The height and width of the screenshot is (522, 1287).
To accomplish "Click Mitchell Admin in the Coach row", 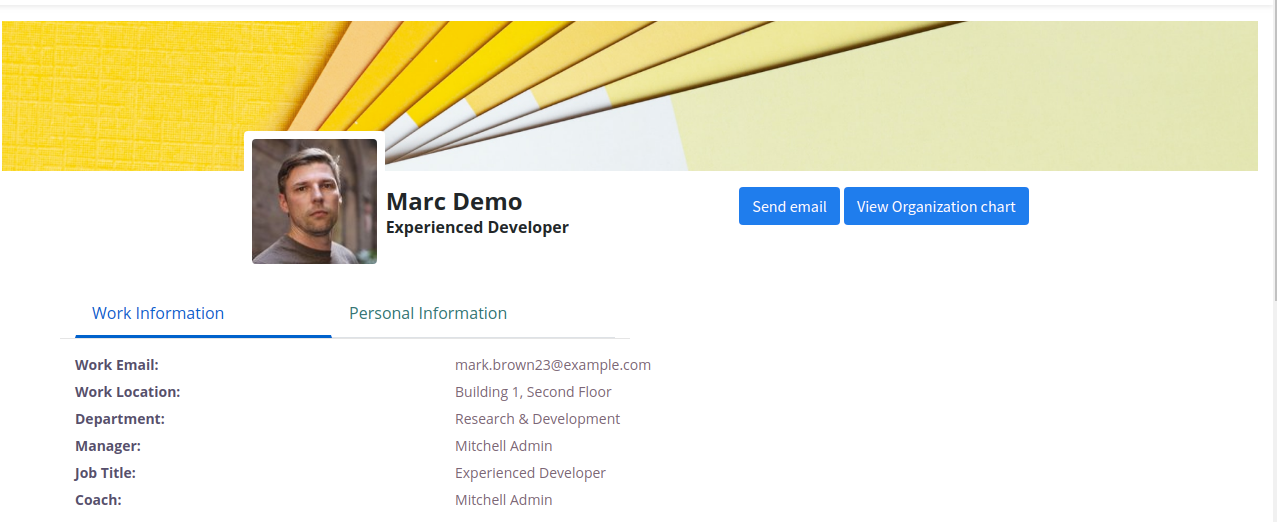I will (x=503, y=500).
